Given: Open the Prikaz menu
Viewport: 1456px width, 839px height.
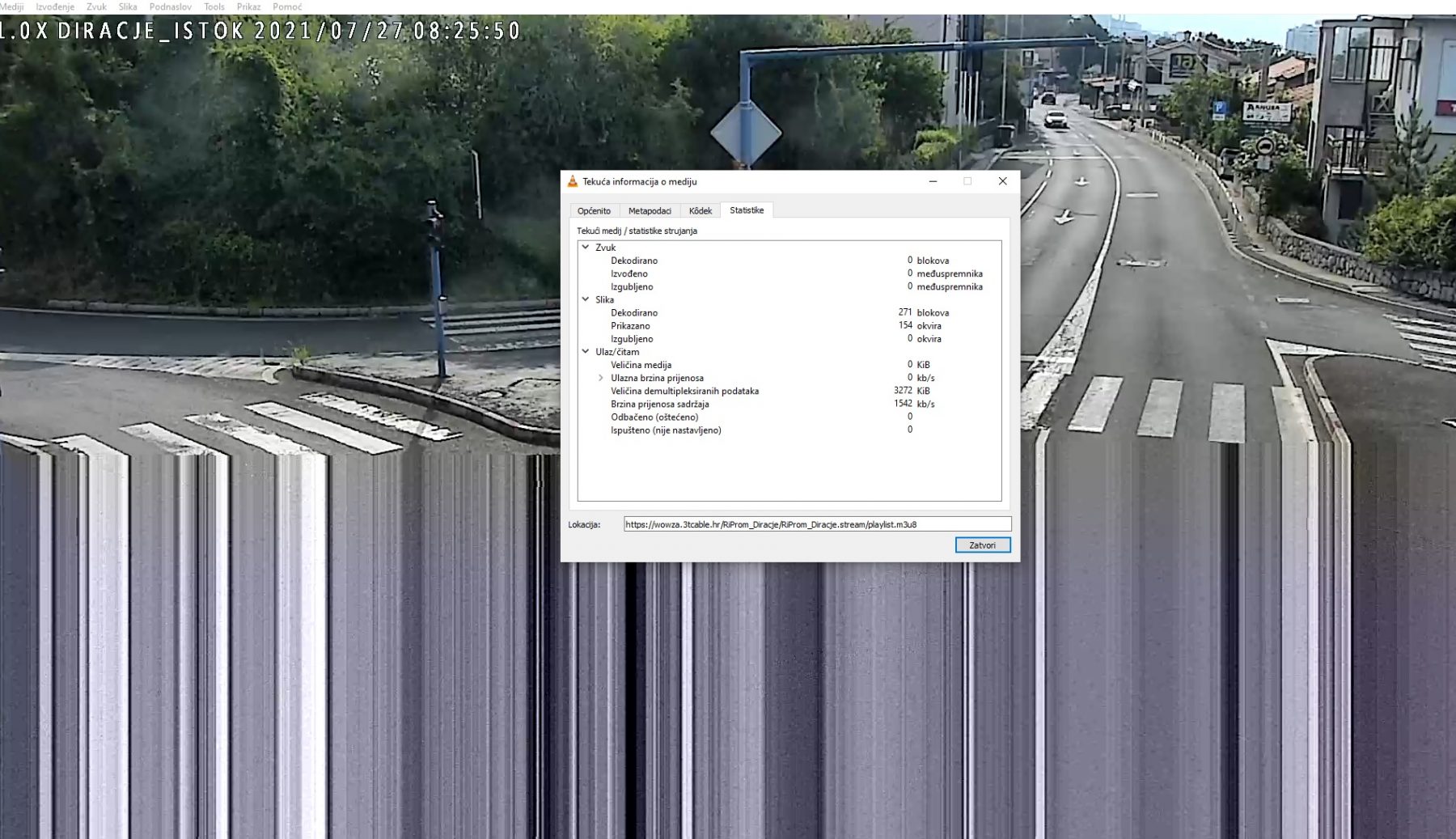Looking at the screenshot, I should 248,6.
